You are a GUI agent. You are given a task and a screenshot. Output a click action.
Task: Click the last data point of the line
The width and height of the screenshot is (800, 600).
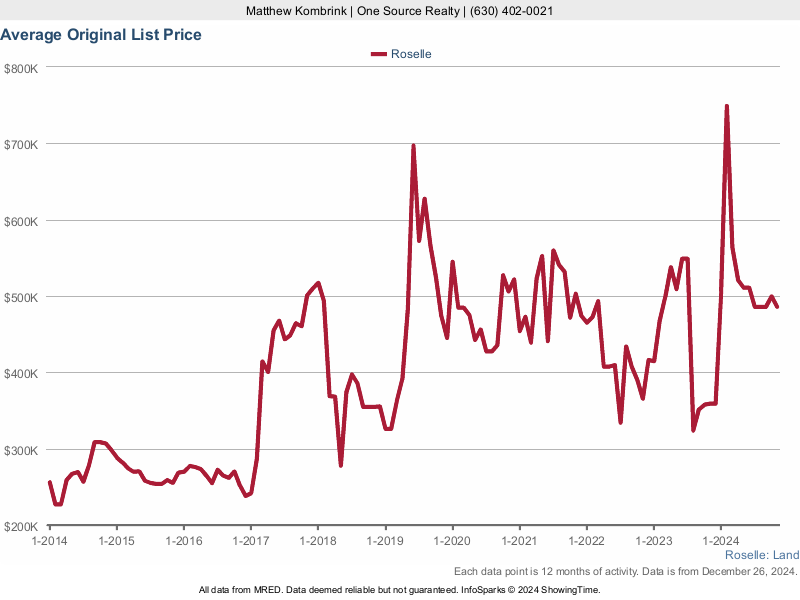[777, 307]
